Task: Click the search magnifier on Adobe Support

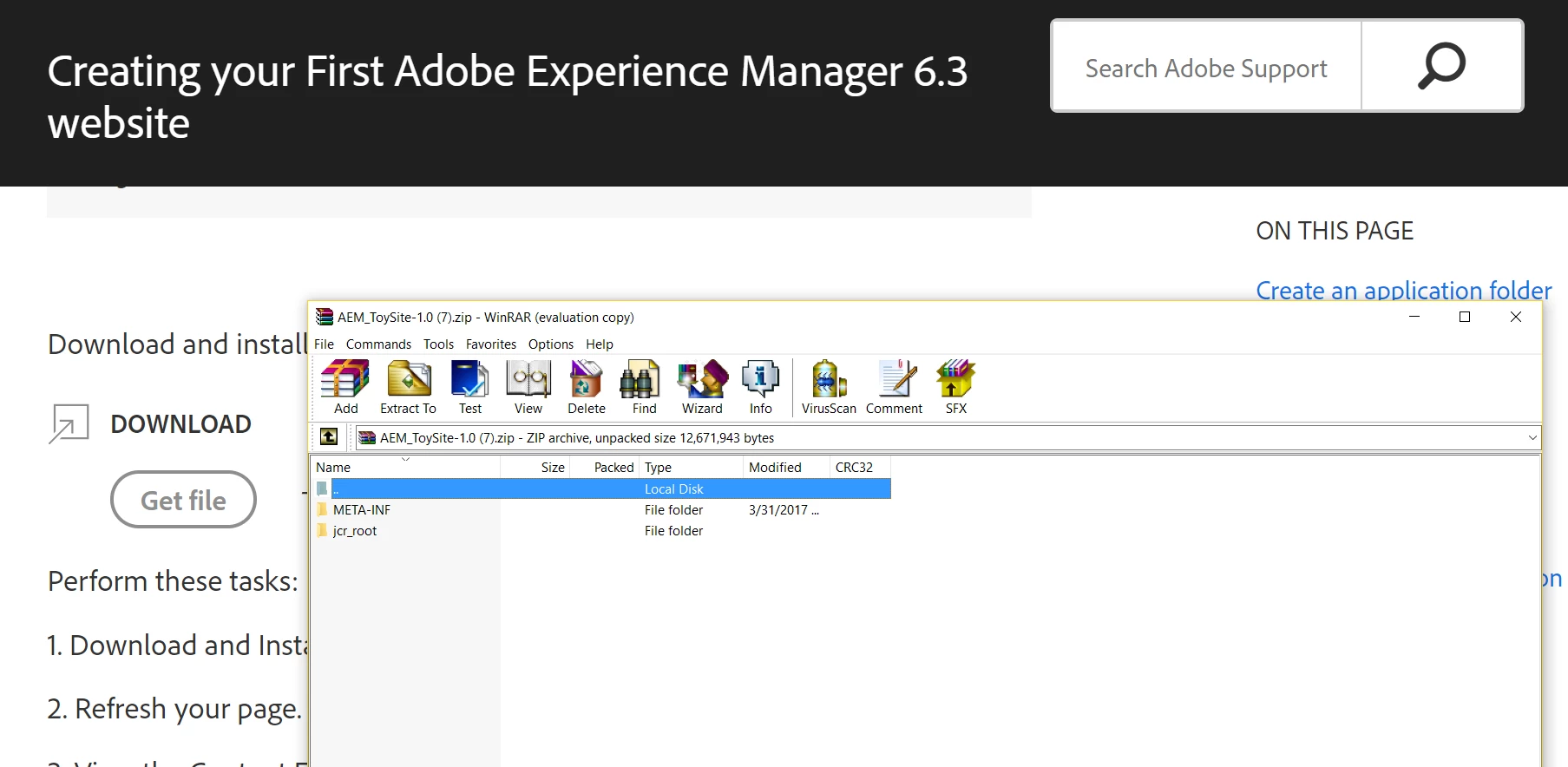Action: tap(1441, 66)
